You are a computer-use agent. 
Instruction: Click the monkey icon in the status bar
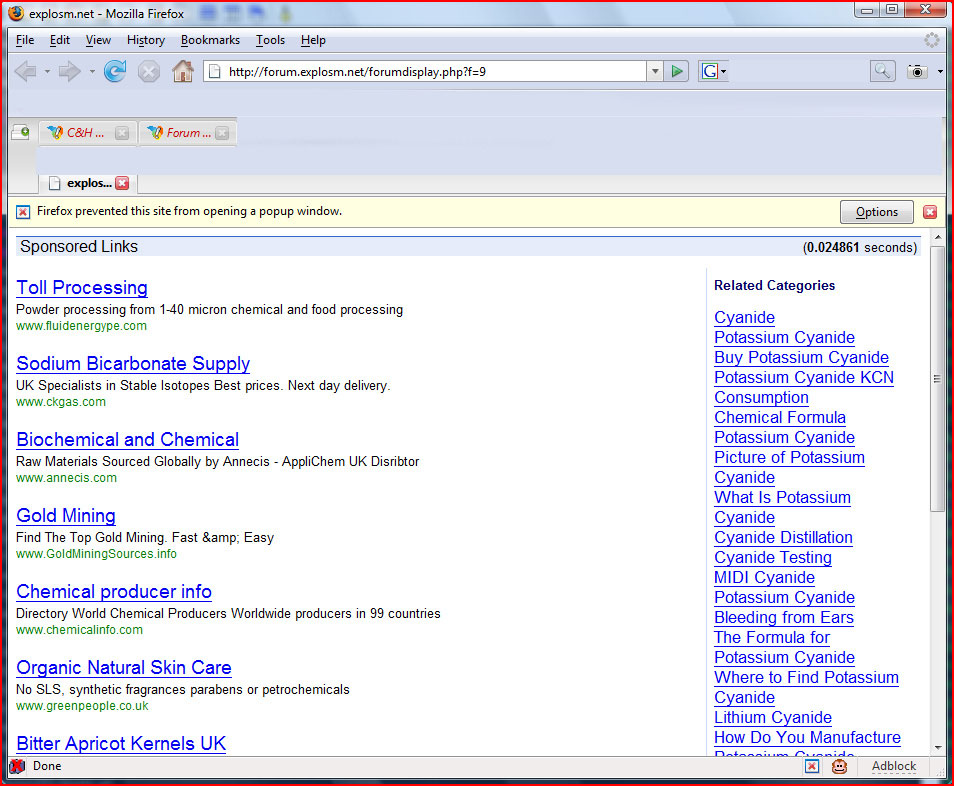pos(840,766)
